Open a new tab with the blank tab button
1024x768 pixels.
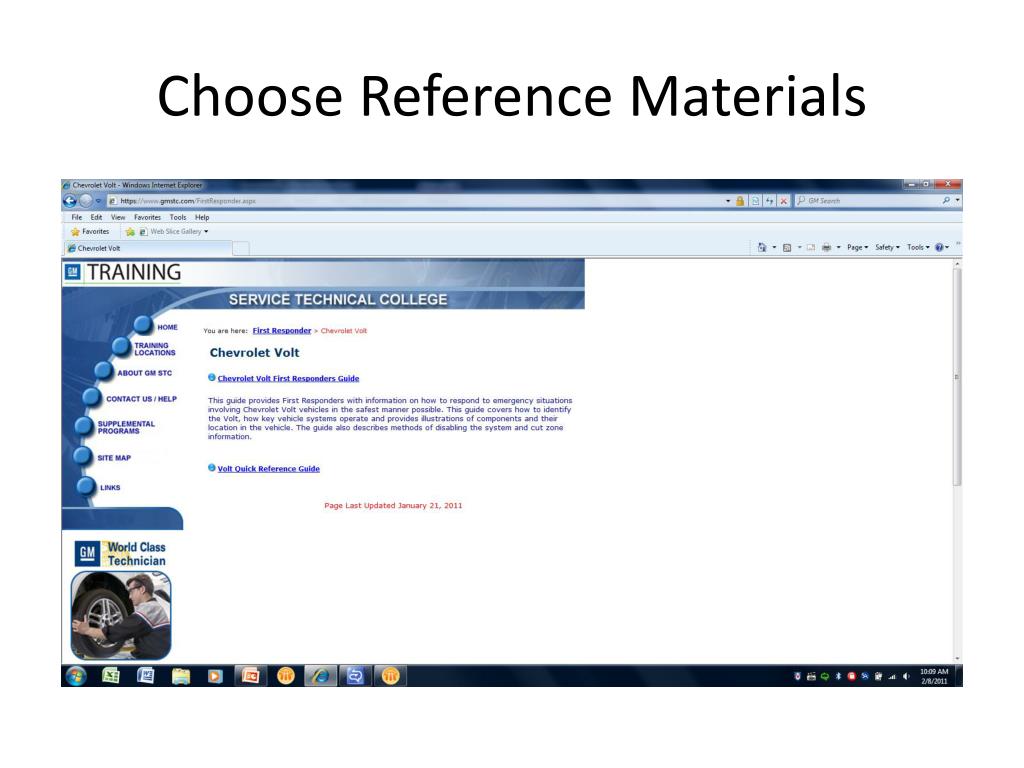(x=241, y=248)
